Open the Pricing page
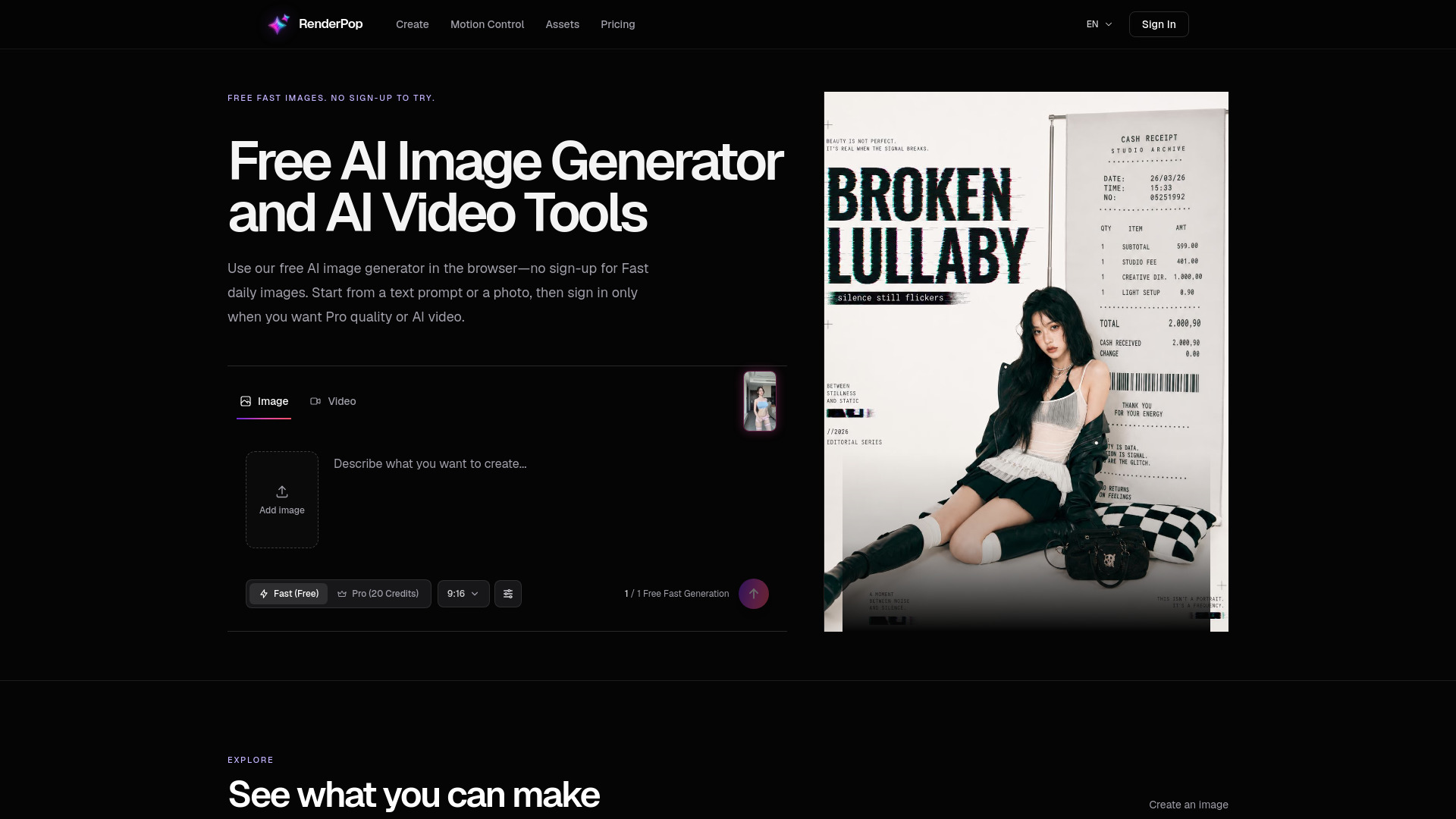Image resolution: width=1456 pixels, height=819 pixels. tap(618, 24)
